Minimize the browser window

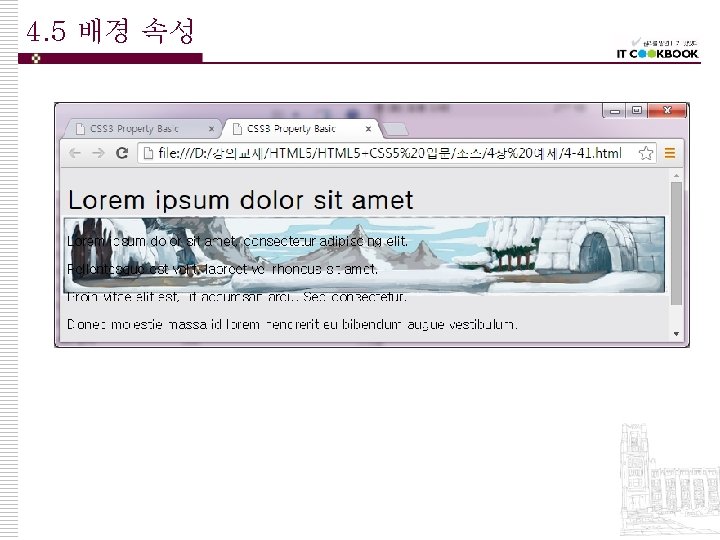(x=615, y=111)
